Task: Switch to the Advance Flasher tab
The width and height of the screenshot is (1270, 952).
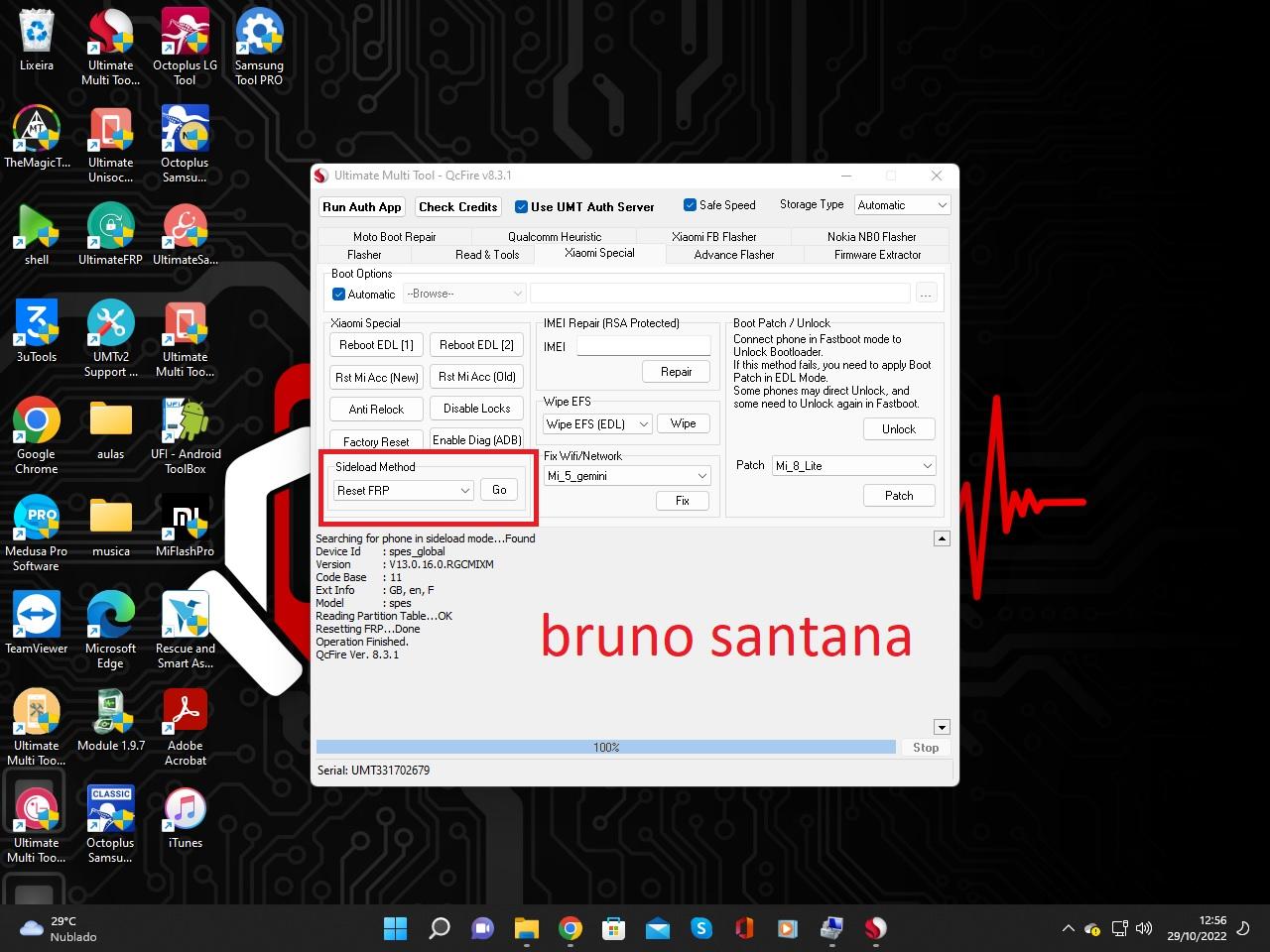Action: [x=734, y=255]
